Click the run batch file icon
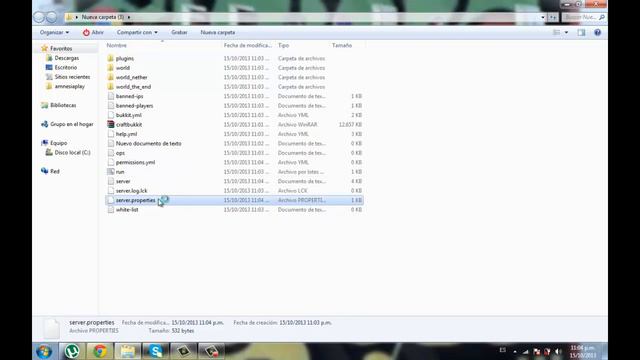Image resolution: width=640 pixels, height=360 pixels. click(111, 172)
